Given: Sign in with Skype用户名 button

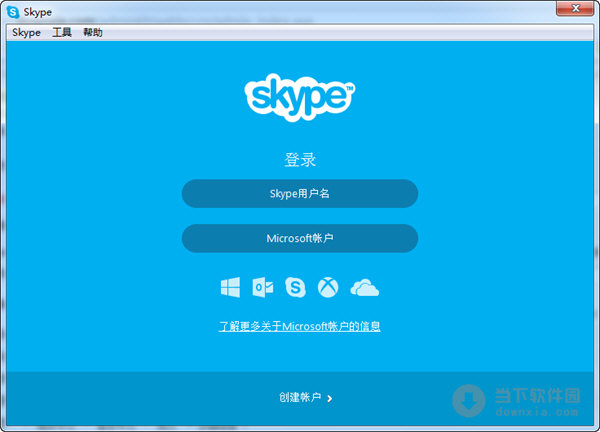Looking at the screenshot, I should click(300, 194).
